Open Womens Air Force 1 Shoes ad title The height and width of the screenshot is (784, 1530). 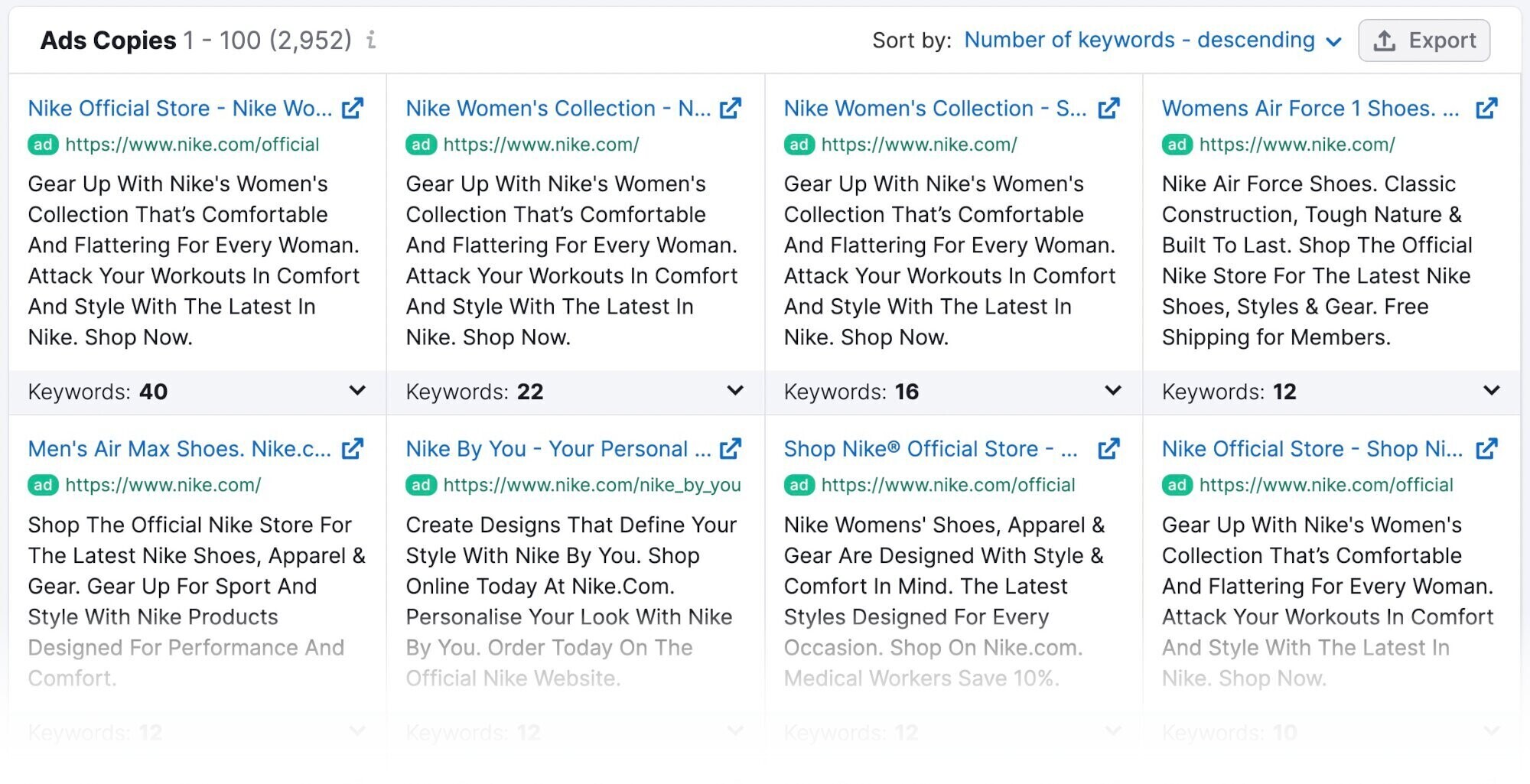point(1310,109)
